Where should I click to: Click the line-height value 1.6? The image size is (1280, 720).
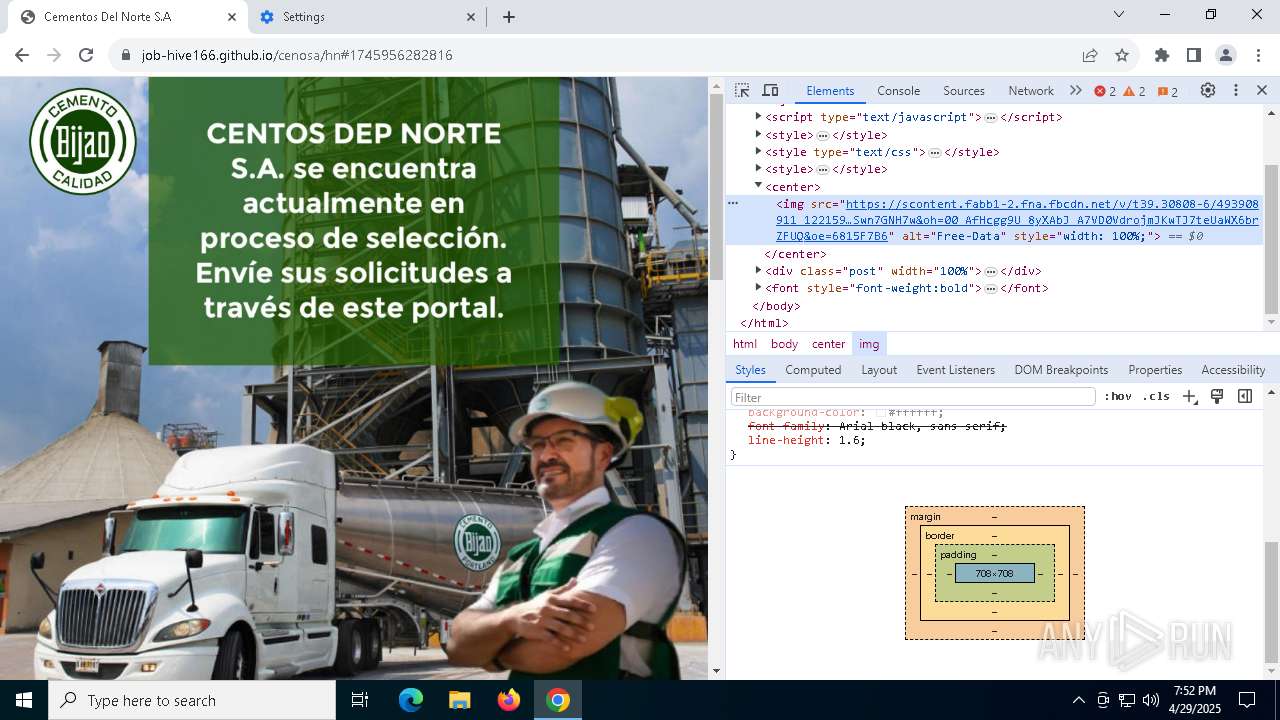pos(849,440)
